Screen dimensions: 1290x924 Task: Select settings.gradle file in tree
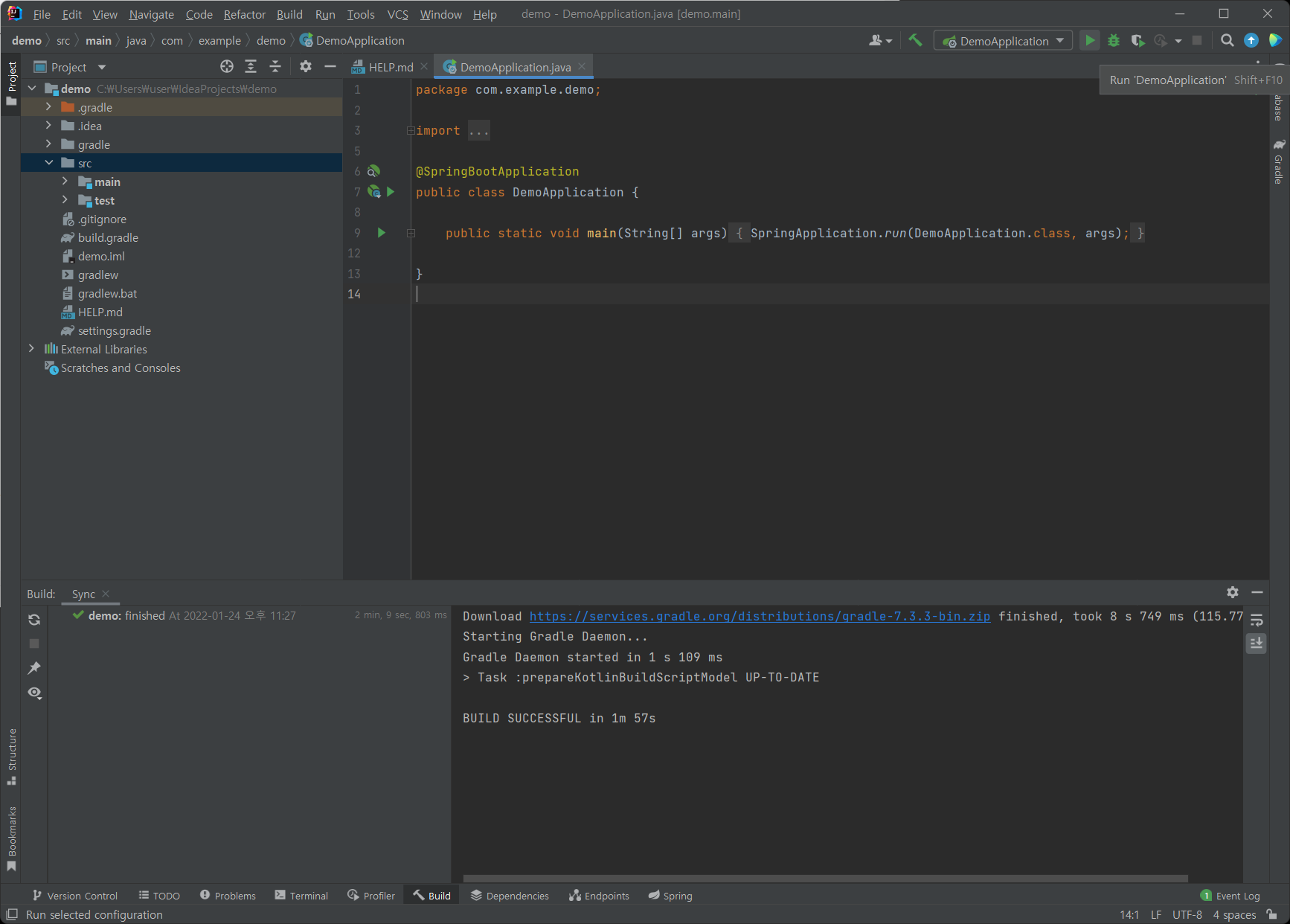[115, 330]
